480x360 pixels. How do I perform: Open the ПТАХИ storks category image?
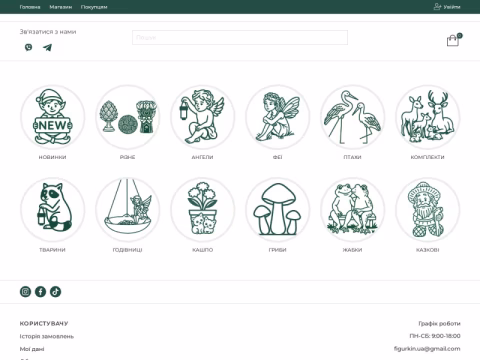(352, 117)
